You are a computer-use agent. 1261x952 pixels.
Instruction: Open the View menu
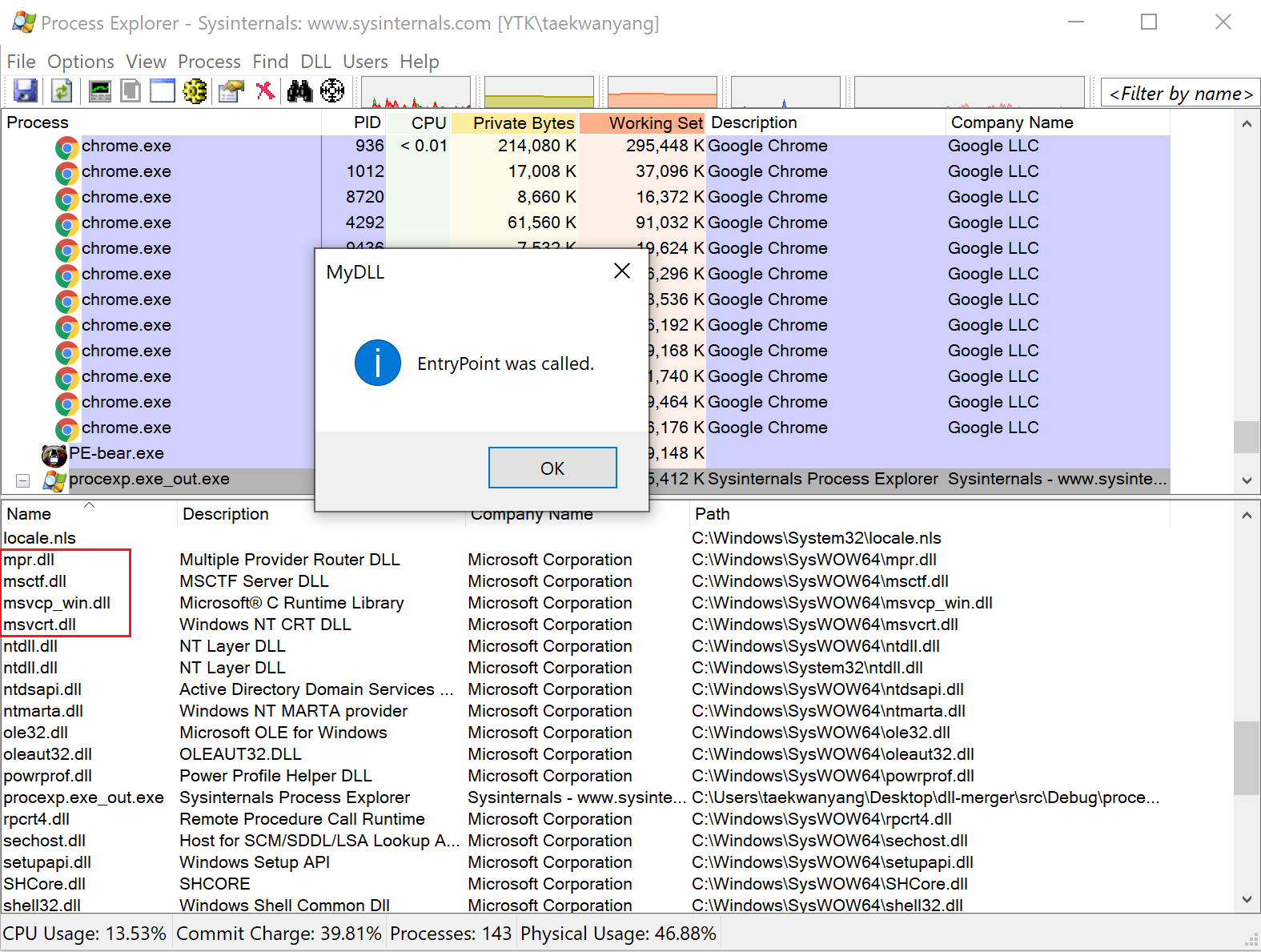point(146,62)
